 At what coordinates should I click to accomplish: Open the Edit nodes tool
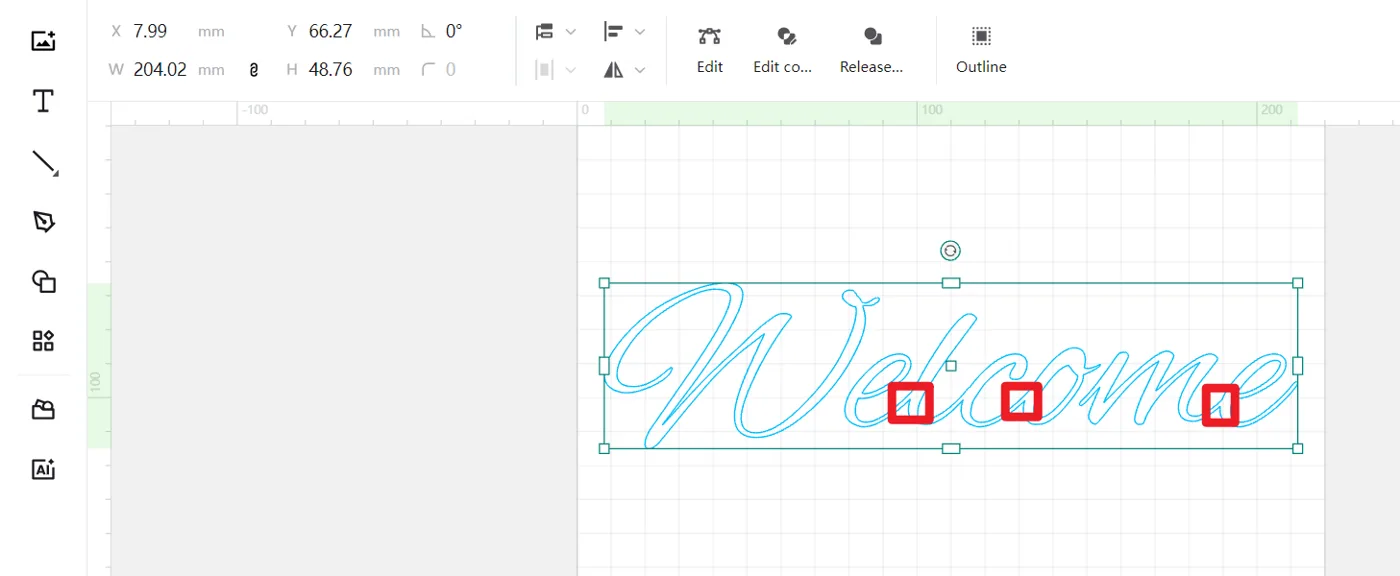[x=710, y=49]
